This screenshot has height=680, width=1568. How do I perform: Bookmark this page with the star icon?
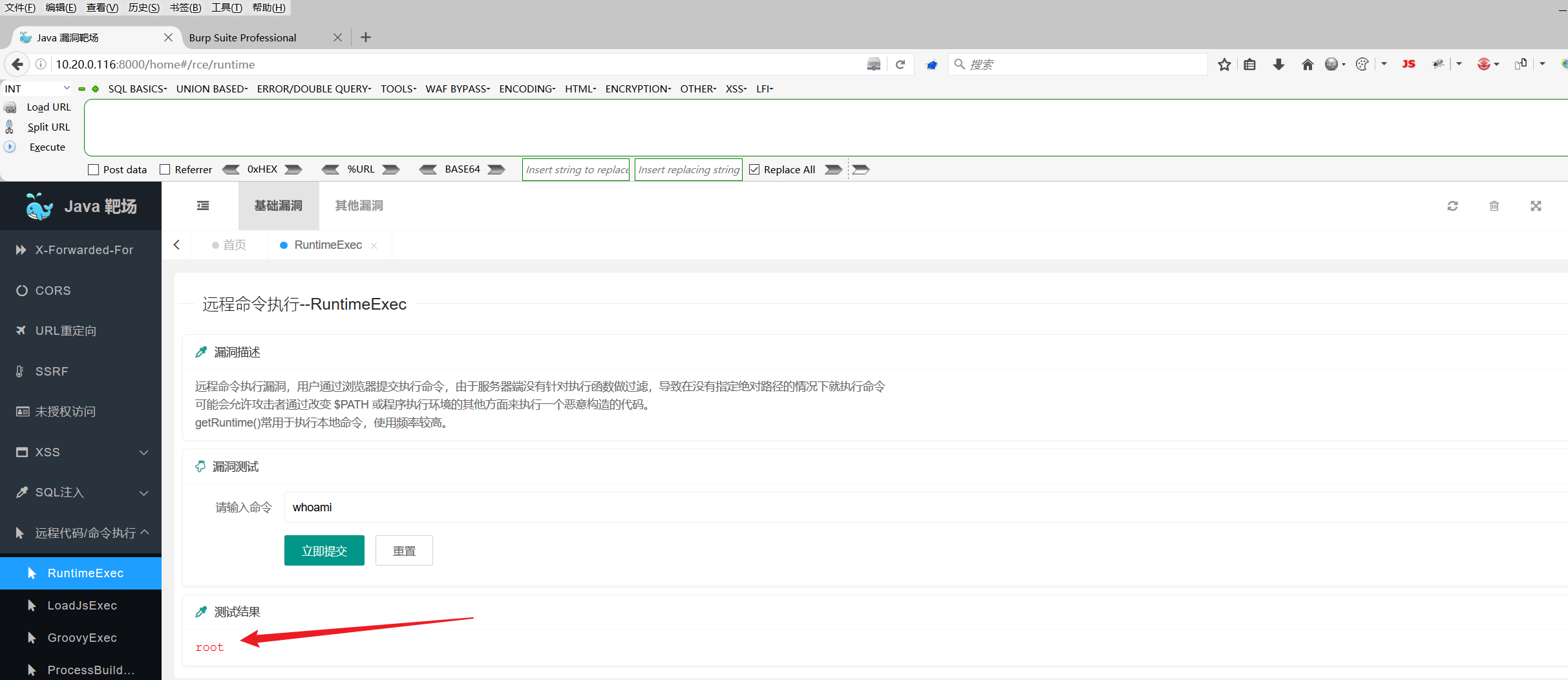(x=1224, y=64)
